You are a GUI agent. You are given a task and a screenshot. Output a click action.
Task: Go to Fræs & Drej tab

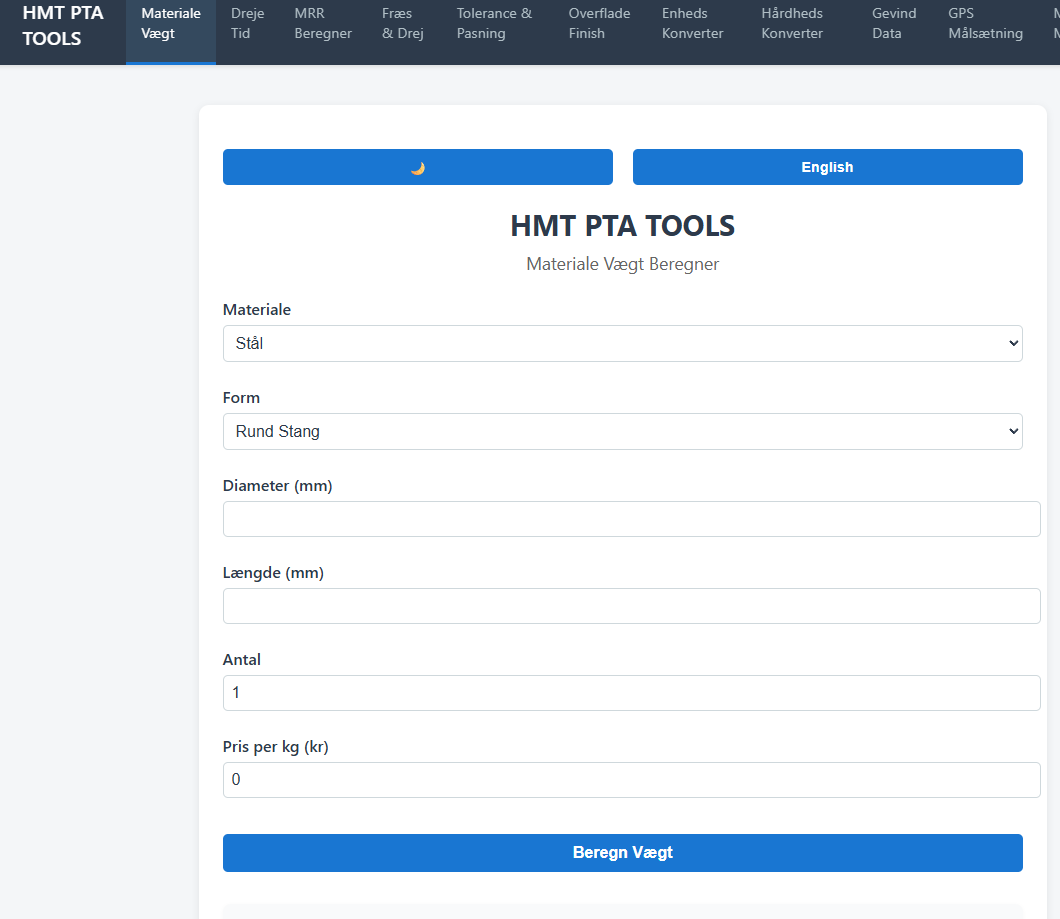tap(403, 24)
